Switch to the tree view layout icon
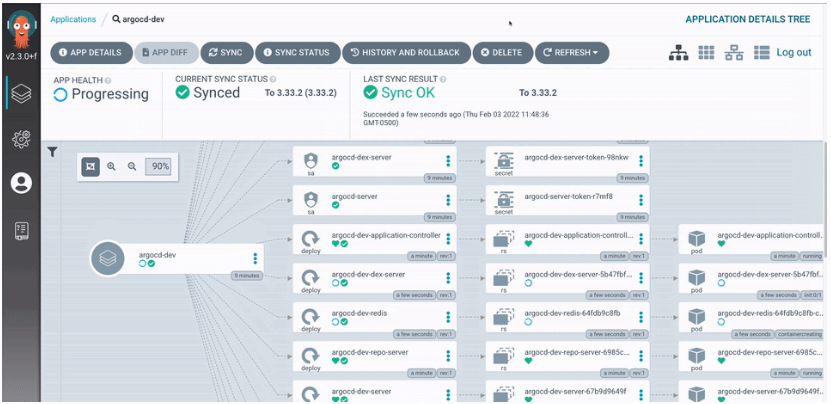This screenshot has height=404, width=831. tap(678, 52)
